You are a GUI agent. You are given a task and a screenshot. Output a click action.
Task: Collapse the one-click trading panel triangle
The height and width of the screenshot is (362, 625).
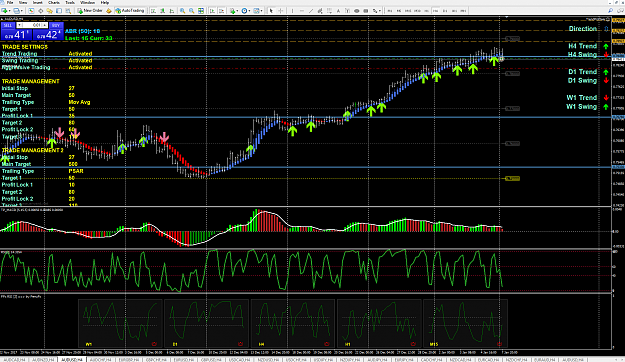point(2,19)
